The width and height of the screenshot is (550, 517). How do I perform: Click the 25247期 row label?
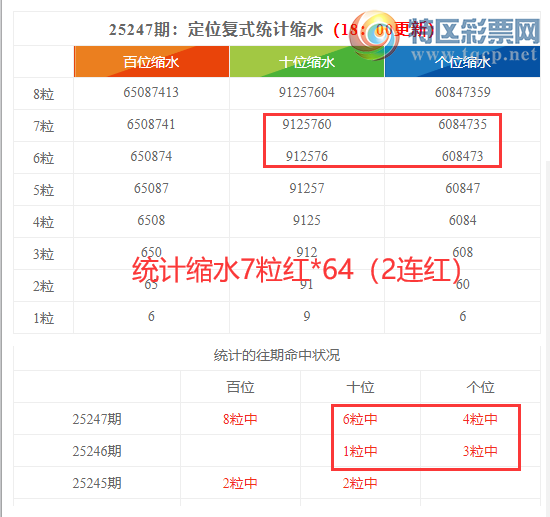[97, 419]
